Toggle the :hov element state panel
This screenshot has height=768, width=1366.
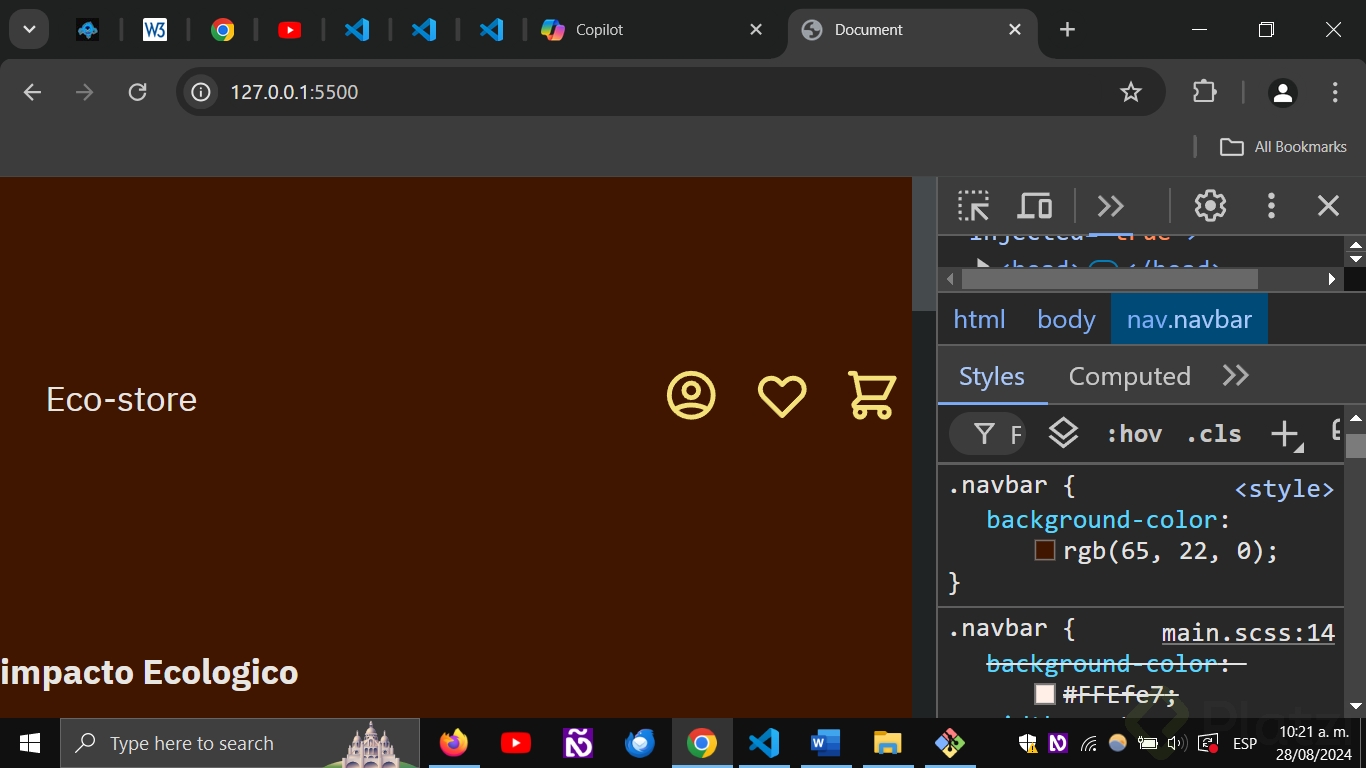point(1134,434)
